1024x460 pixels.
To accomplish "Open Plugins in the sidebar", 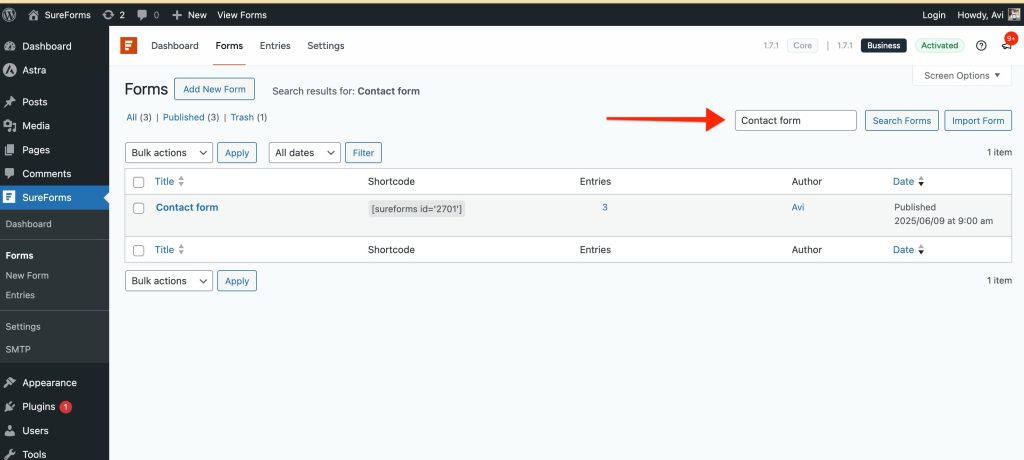I will tap(38, 407).
